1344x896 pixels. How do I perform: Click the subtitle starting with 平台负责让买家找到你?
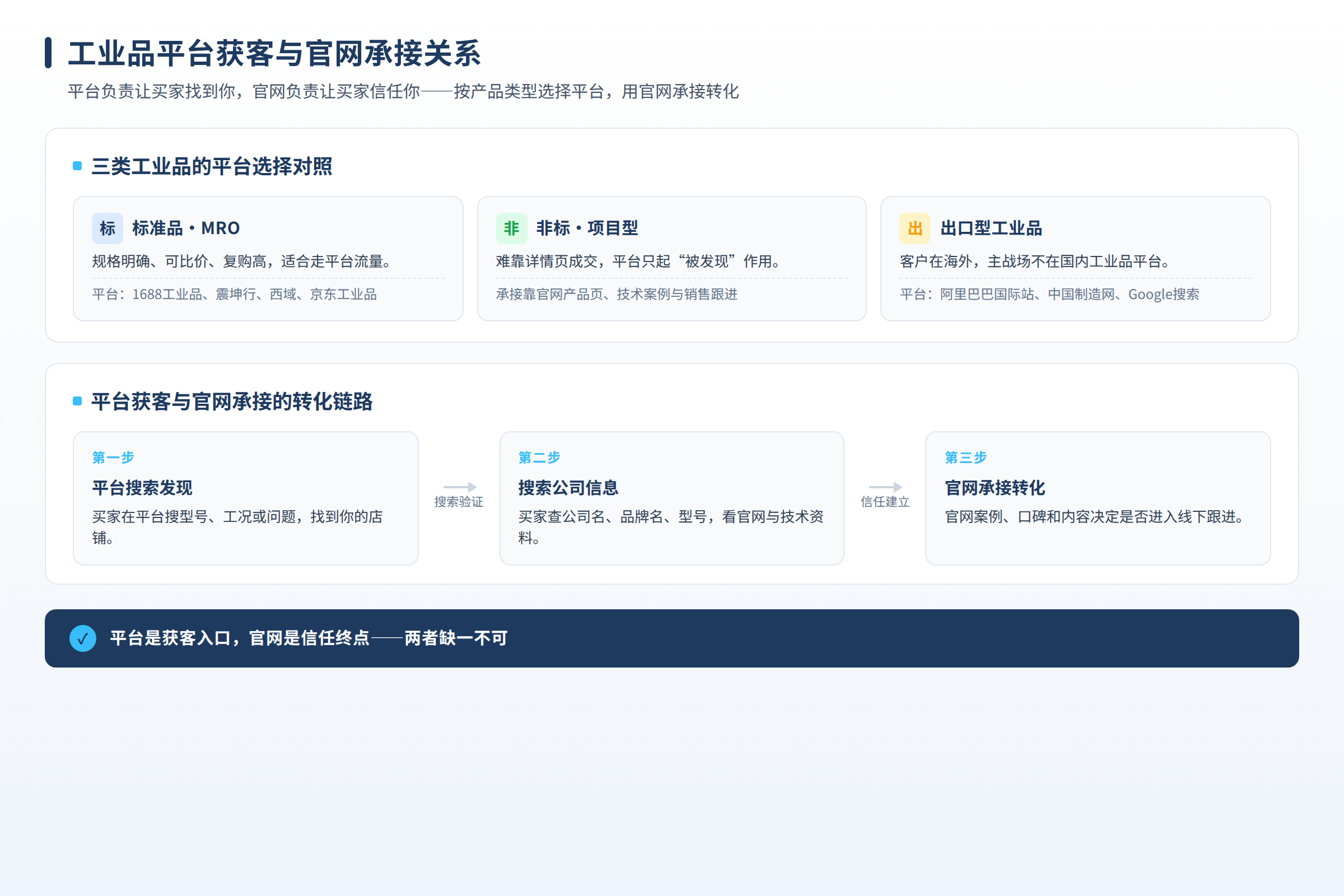coord(403,91)
